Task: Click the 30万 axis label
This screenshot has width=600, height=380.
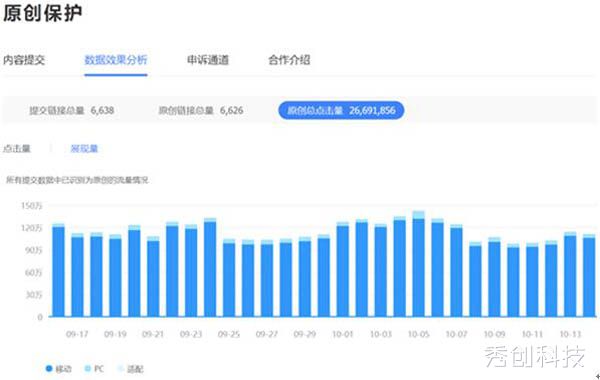Action: pos(34,295)
